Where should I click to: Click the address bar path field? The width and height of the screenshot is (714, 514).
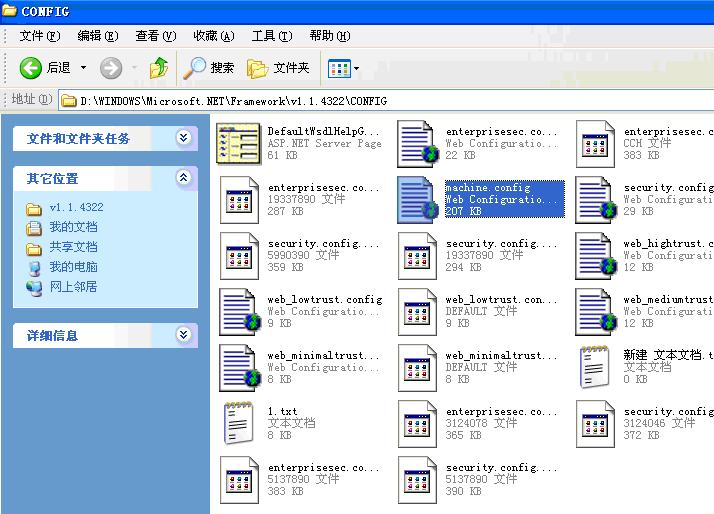click(387, 101)
